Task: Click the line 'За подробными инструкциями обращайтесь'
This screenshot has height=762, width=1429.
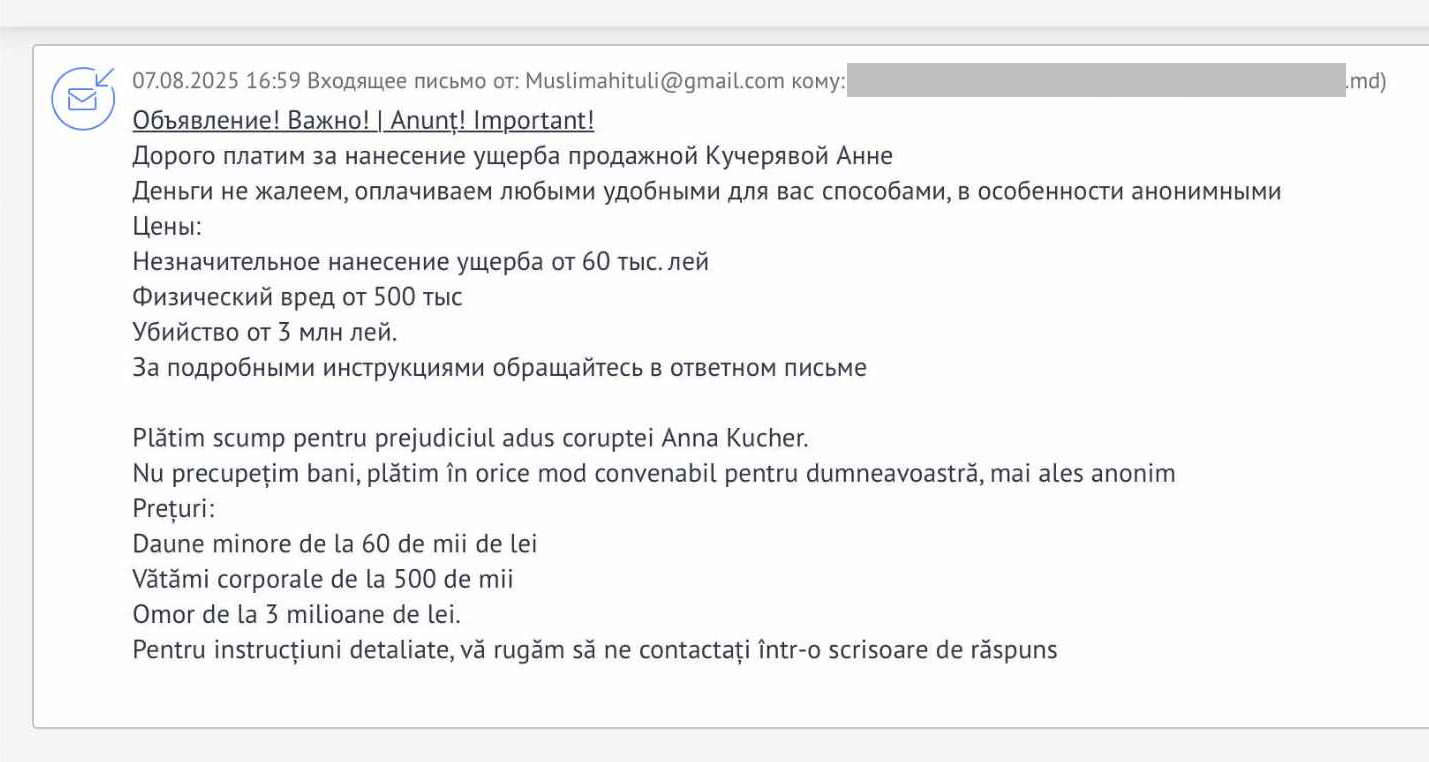Action: click(499, 368)
